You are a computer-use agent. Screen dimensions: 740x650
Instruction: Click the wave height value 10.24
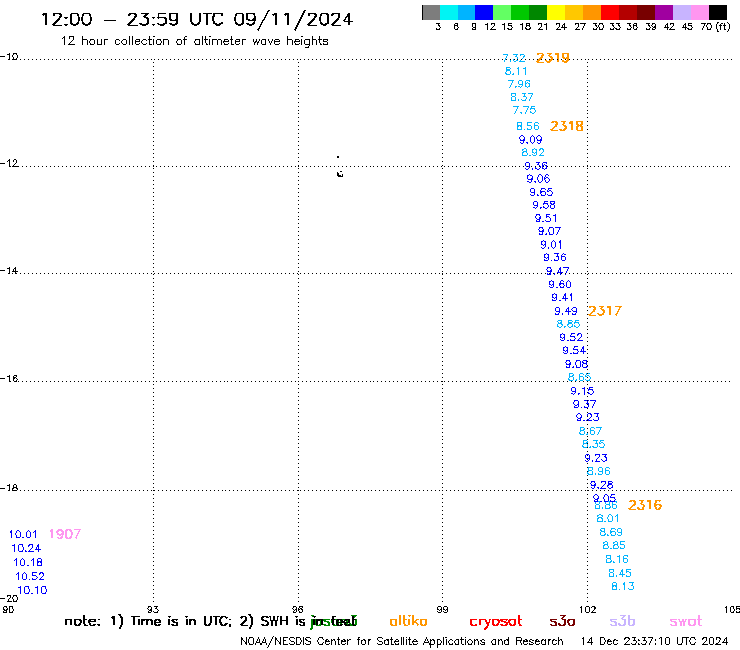click(x=26, y=549)
